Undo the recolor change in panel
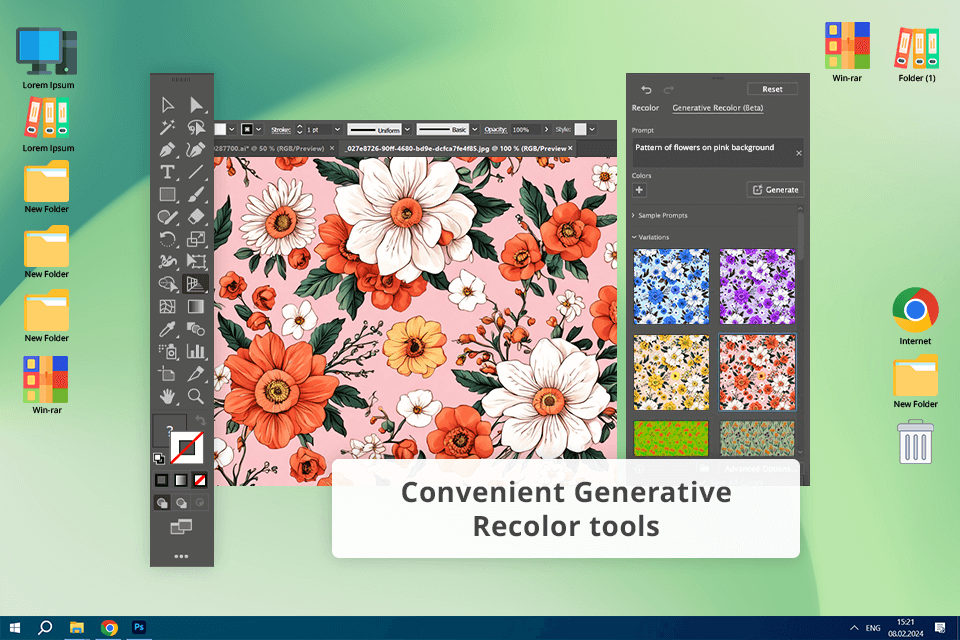Image resolution: width=960 pixels, height=640 pixels. point(647,89)
